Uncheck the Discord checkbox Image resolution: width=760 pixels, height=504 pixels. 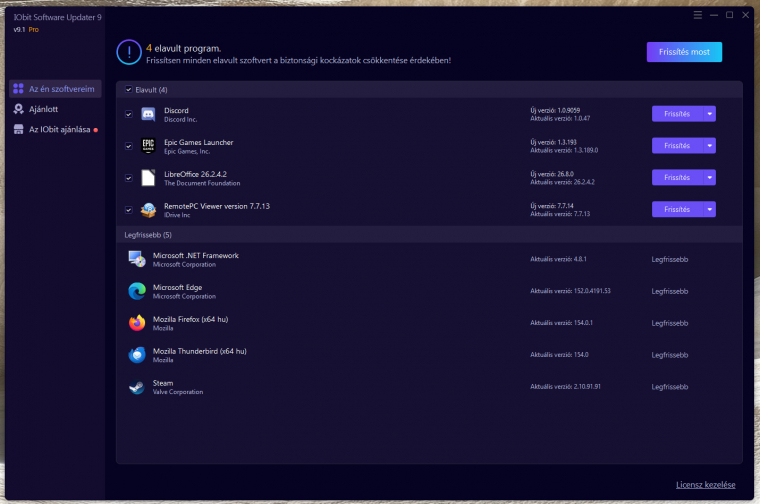click(x=128, y=114)
